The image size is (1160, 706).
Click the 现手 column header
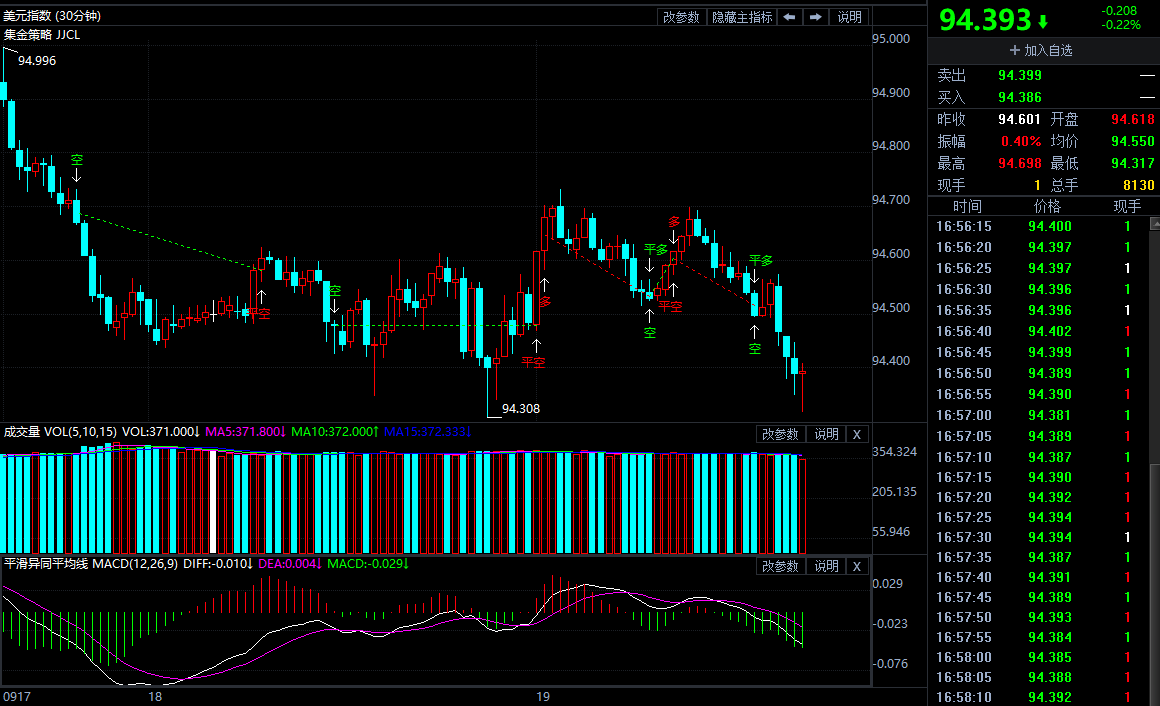pyautogui.click(x=1127, y=206)
